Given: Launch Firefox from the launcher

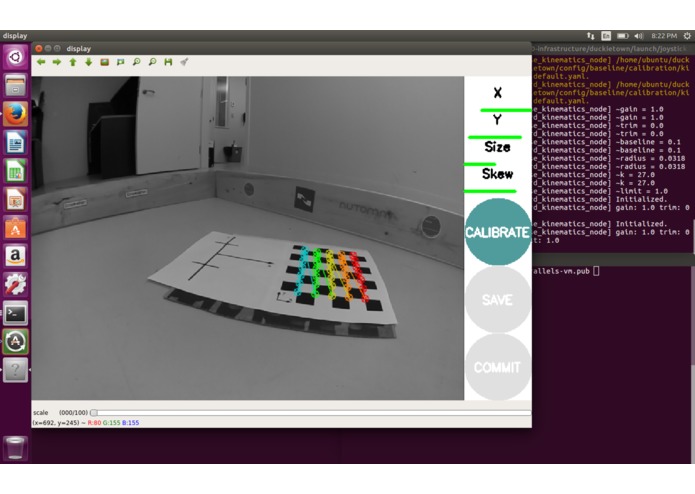Looking at the screenshot, I should click(x=16, y=114).
